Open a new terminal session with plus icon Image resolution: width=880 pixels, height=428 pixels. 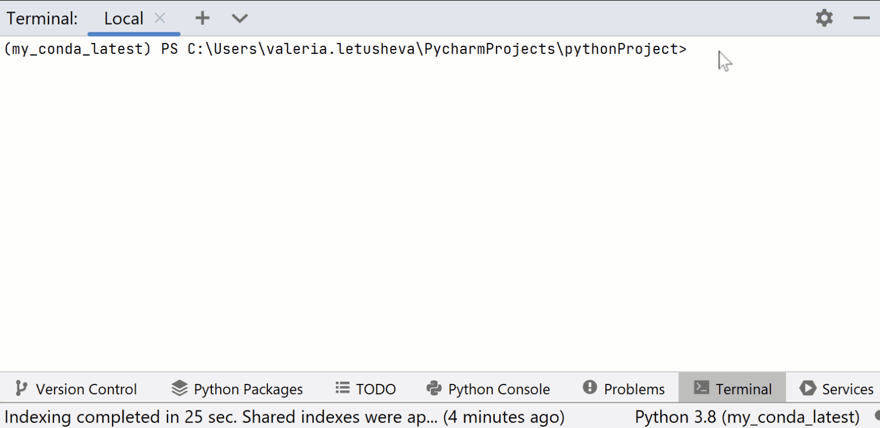tap(202, 19)
